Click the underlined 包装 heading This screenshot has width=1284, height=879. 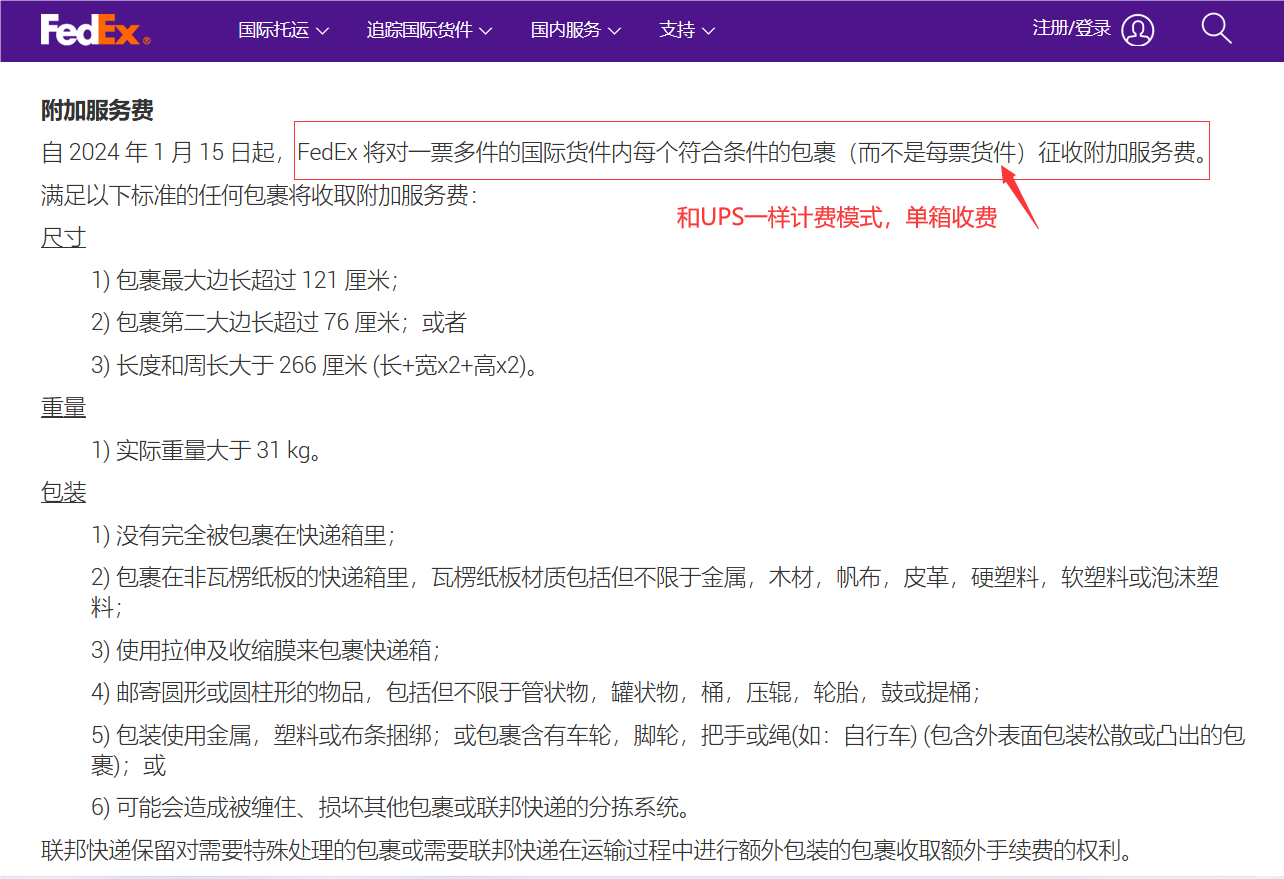63,493
